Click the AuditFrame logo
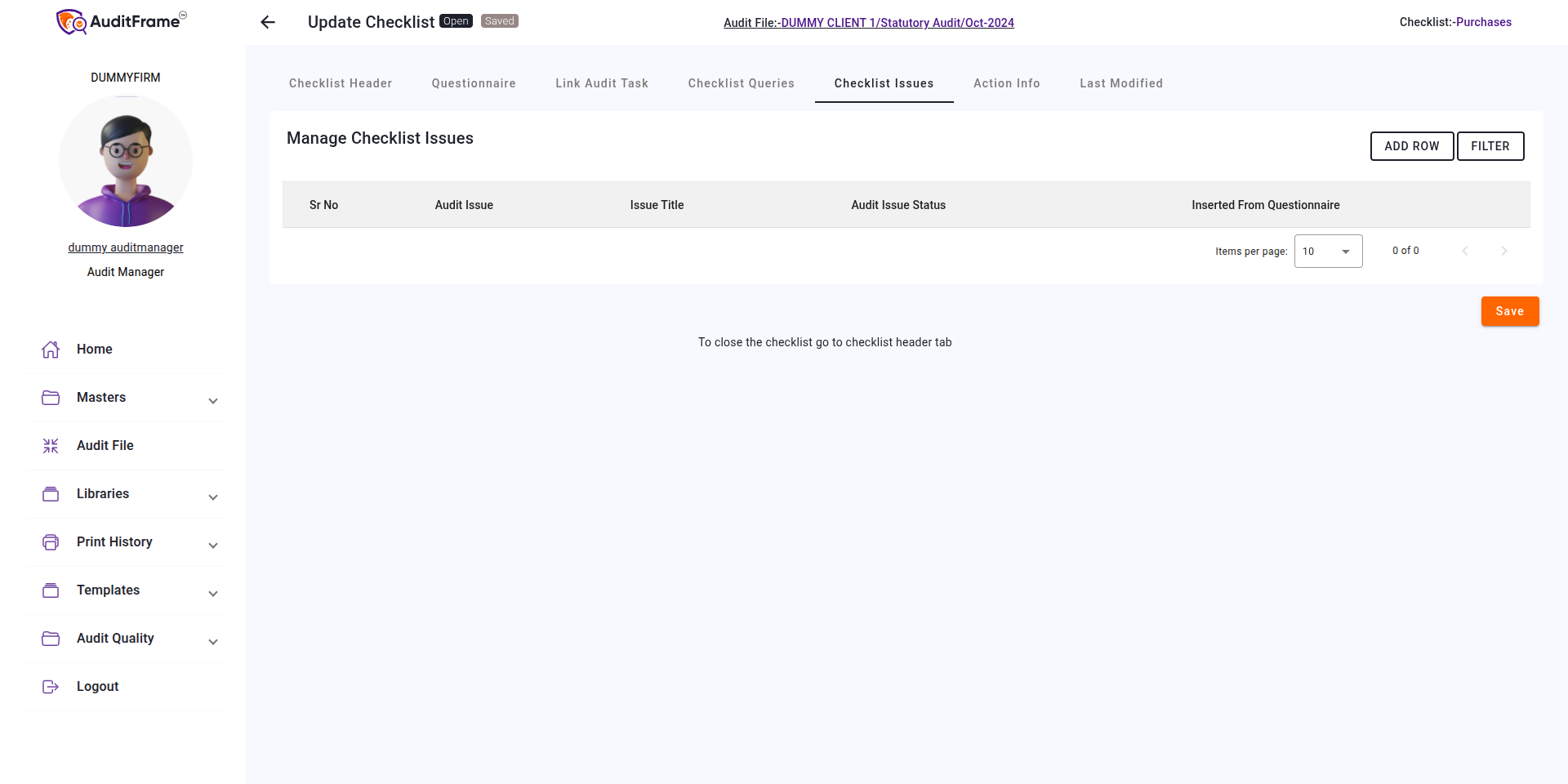 pos(119,21)
